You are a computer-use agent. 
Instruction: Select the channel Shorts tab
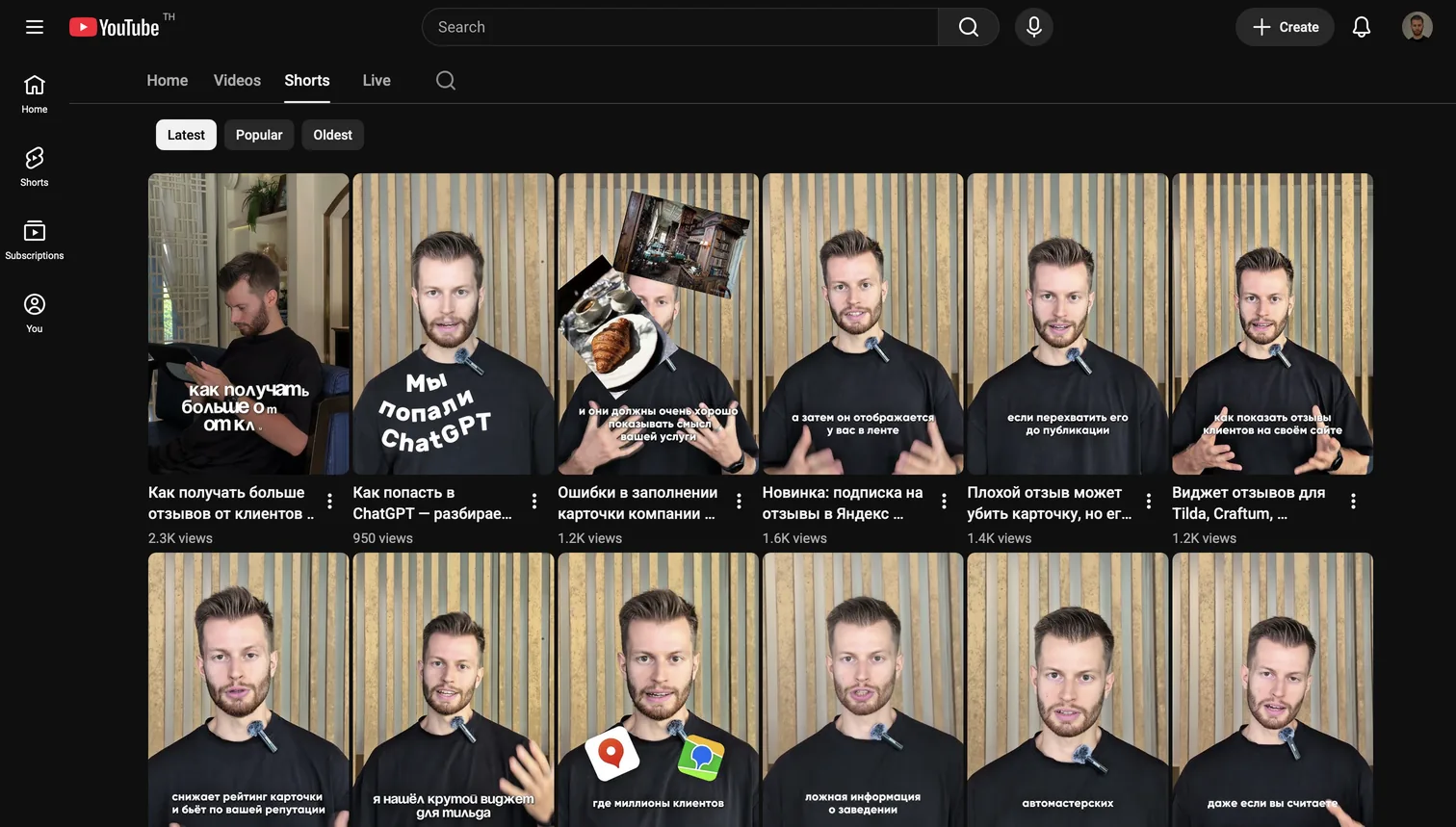click(307, 81)
